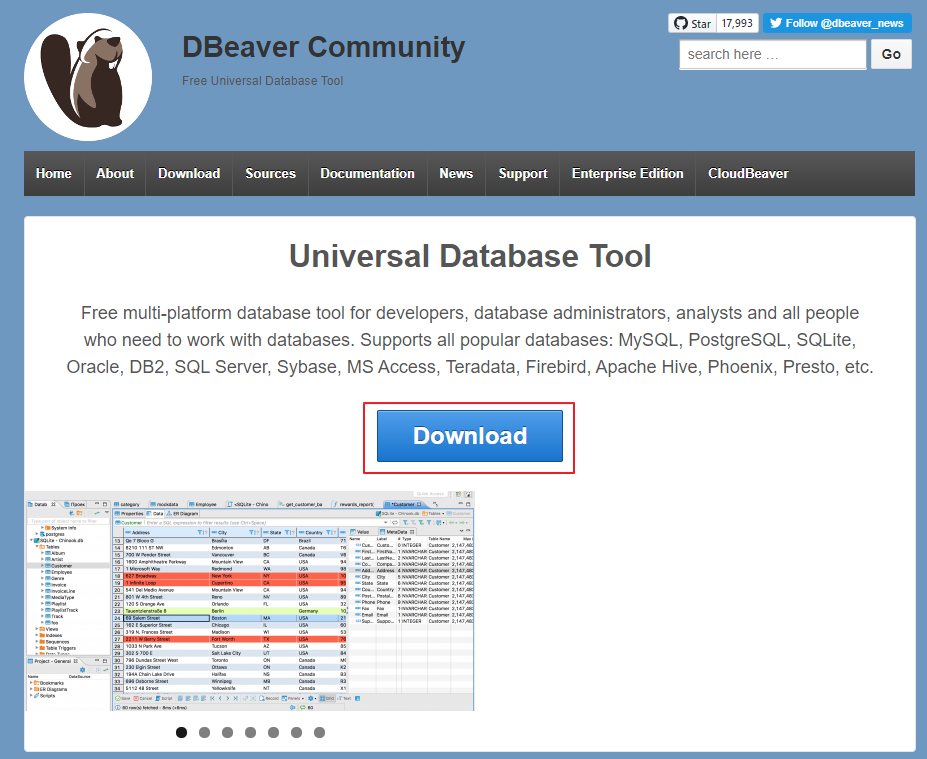Open the Enterprise Edition menu item
927x759 pixels.
pyautogui.click(x=627, y=173)
